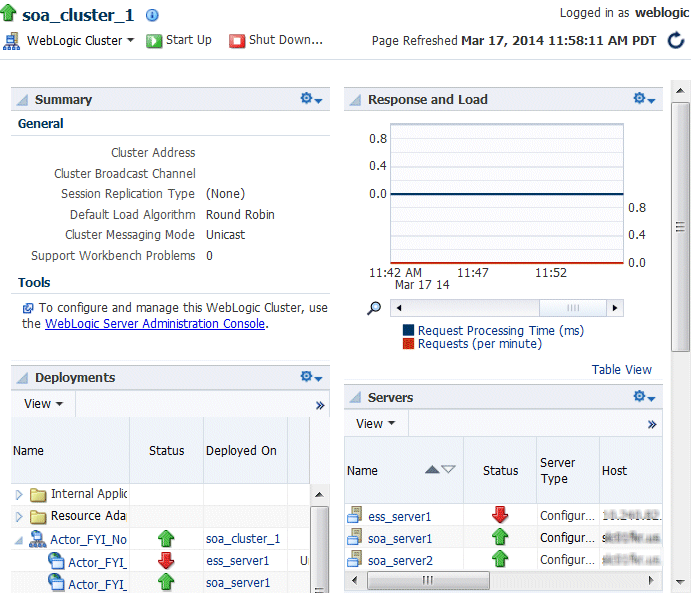Open soa_cluster_1 link in Deployed On column
The image size is (695, 596).
[x=243, y=539]
